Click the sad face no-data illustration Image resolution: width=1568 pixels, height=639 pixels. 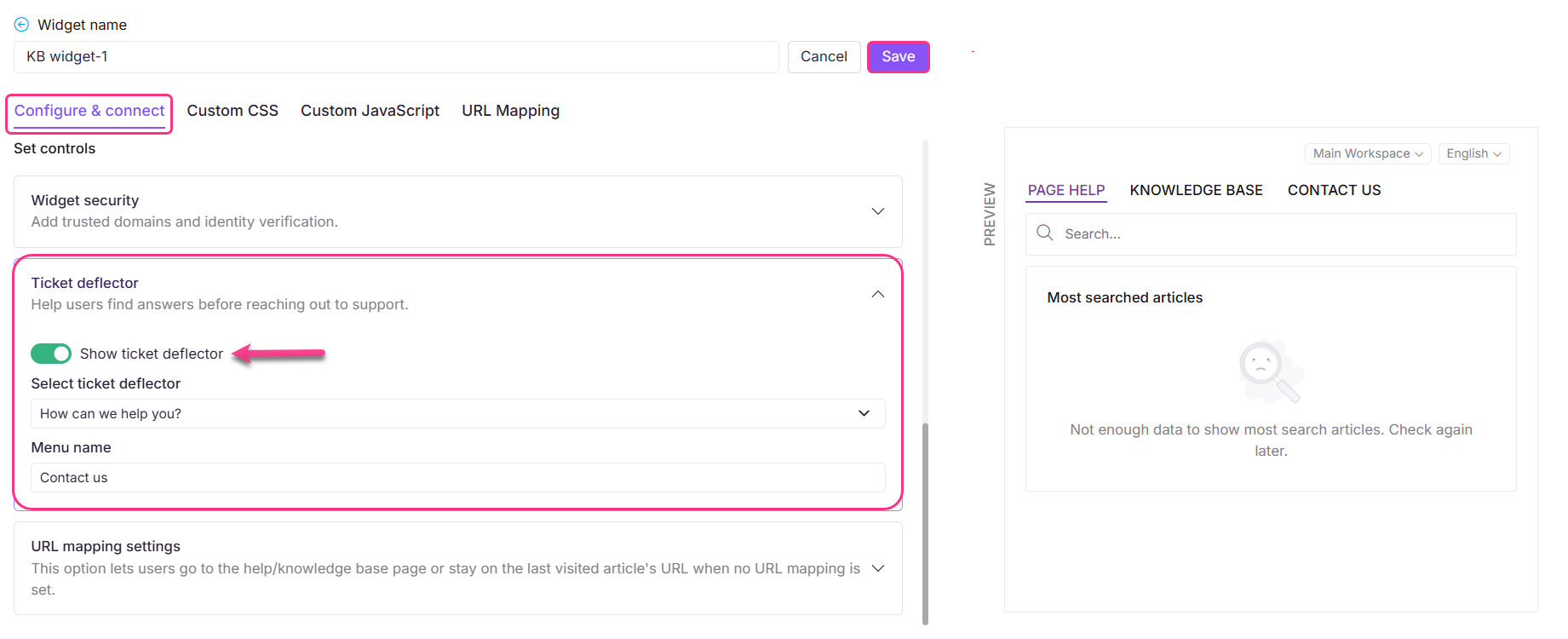(1269, 371)
